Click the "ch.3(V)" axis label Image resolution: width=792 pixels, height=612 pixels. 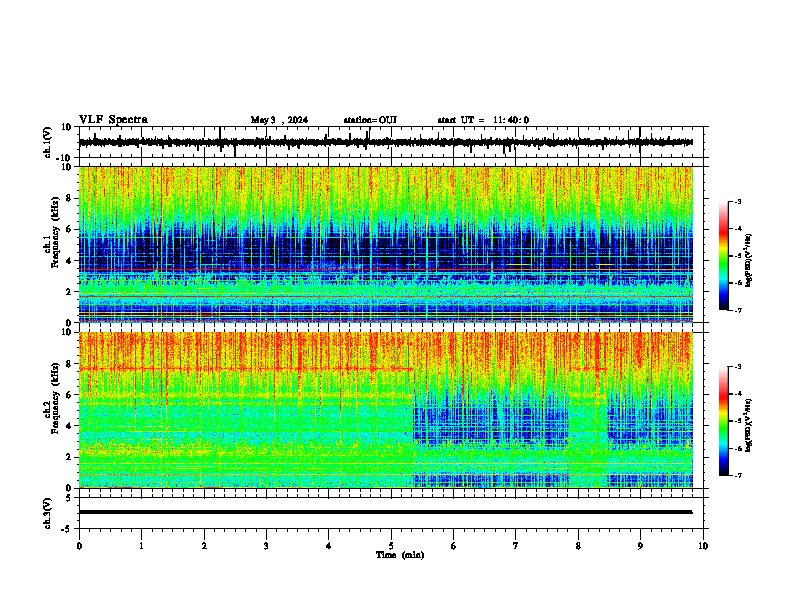pyautogui.click(x=48, y=514)
